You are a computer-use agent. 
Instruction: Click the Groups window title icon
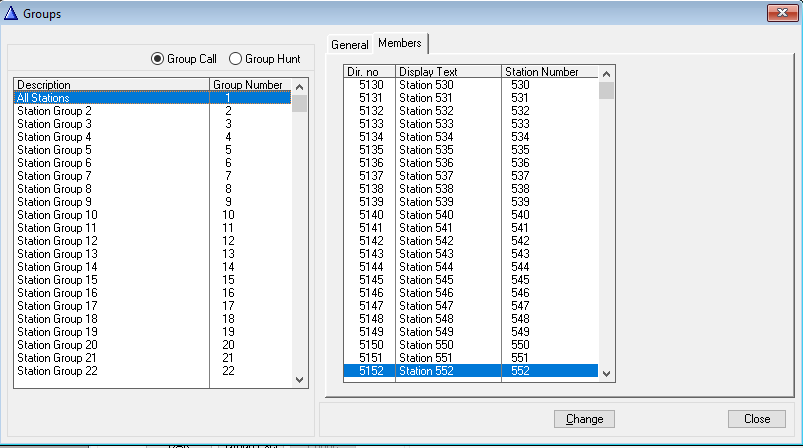11,14
